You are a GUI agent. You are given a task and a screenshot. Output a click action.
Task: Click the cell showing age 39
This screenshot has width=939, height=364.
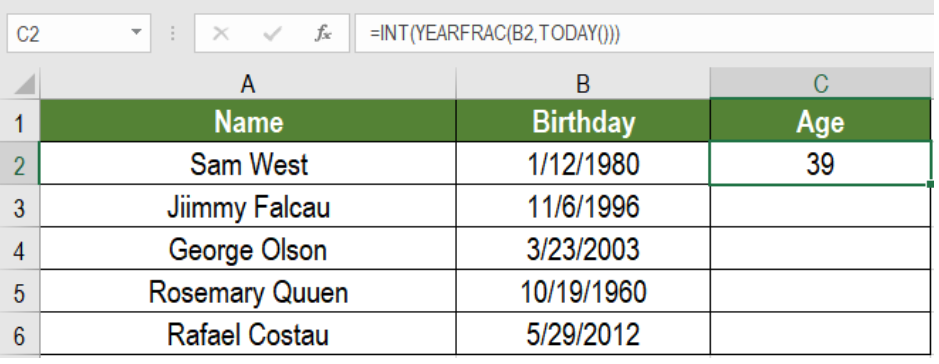tap(821, 164)
